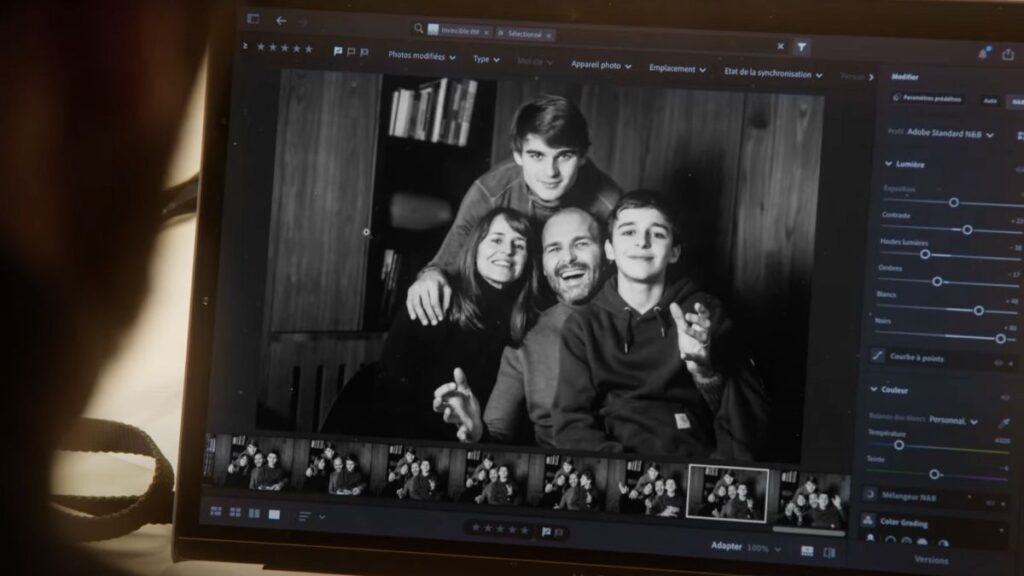Open the Appareil photo filter dropdown

(601, 66)
